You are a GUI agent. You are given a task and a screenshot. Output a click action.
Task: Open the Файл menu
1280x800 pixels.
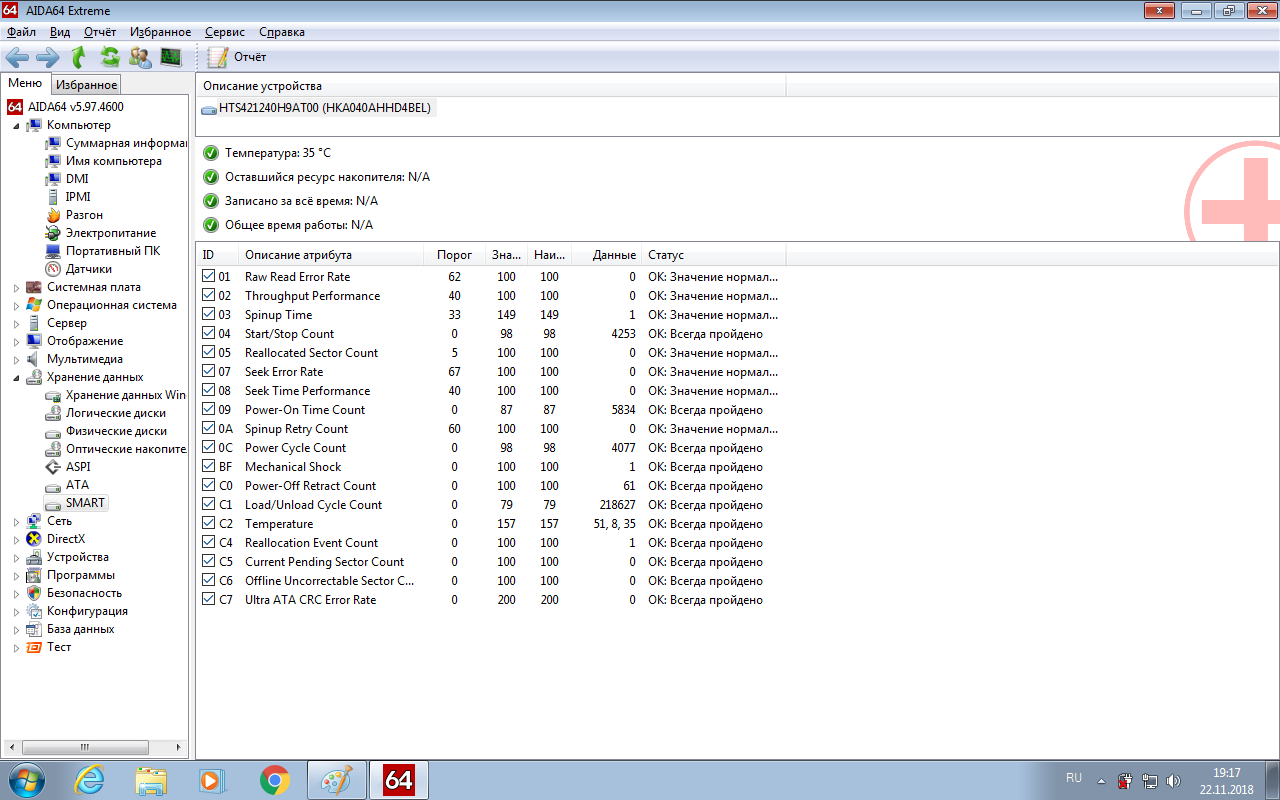pyautogui.click(x=21, y=32)
